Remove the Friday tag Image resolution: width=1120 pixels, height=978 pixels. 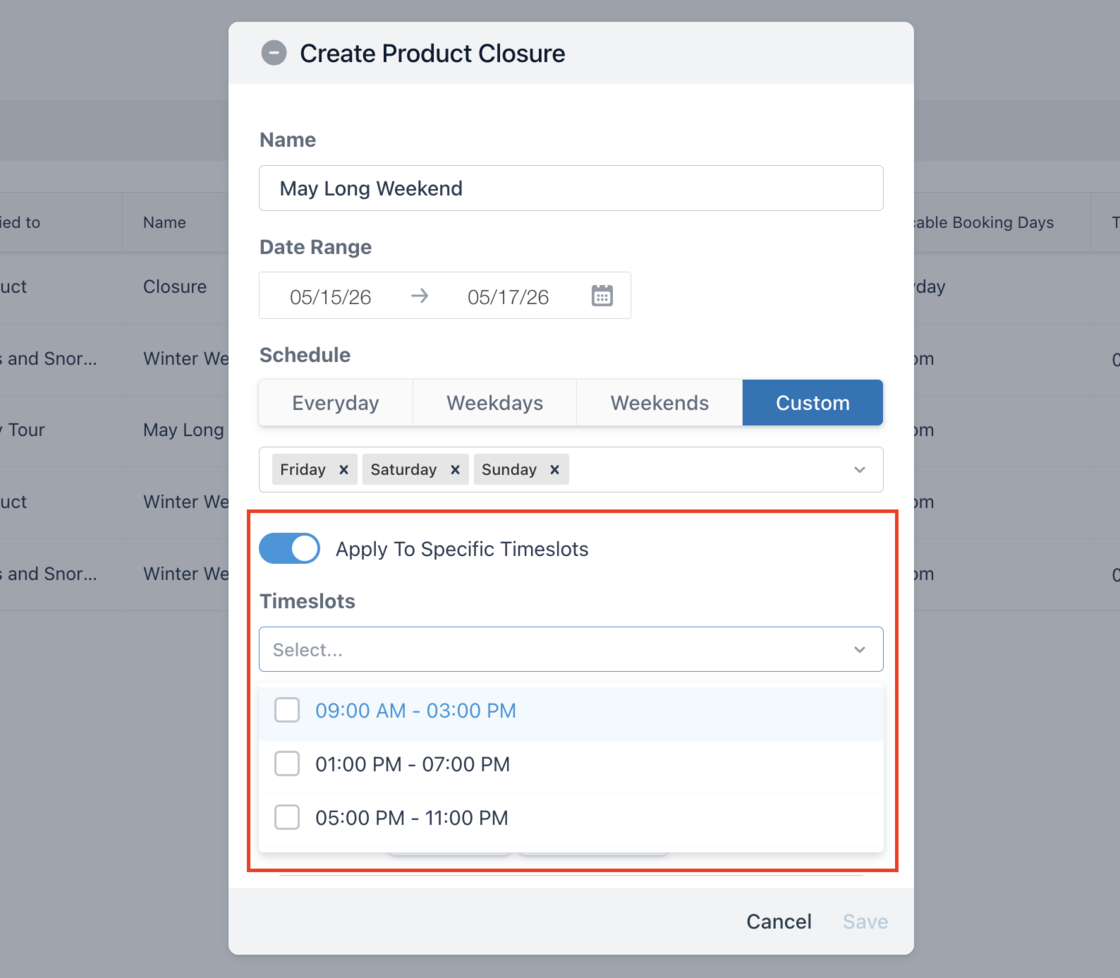[x=344, y=469]
